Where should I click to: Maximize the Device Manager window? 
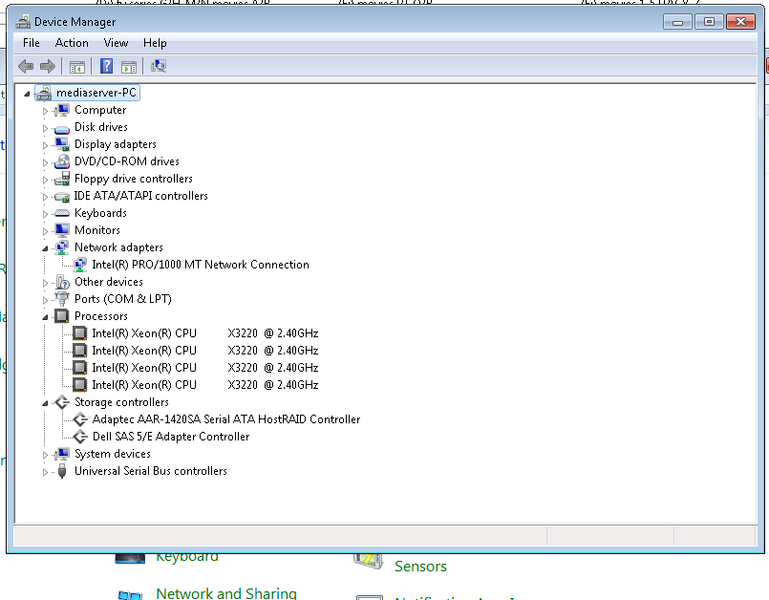(709, 22)
